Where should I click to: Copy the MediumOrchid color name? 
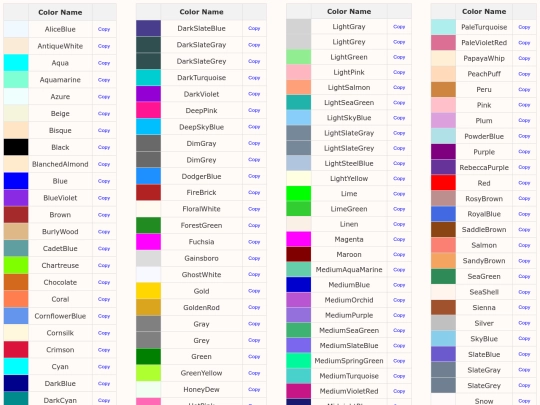pos(399,300)
